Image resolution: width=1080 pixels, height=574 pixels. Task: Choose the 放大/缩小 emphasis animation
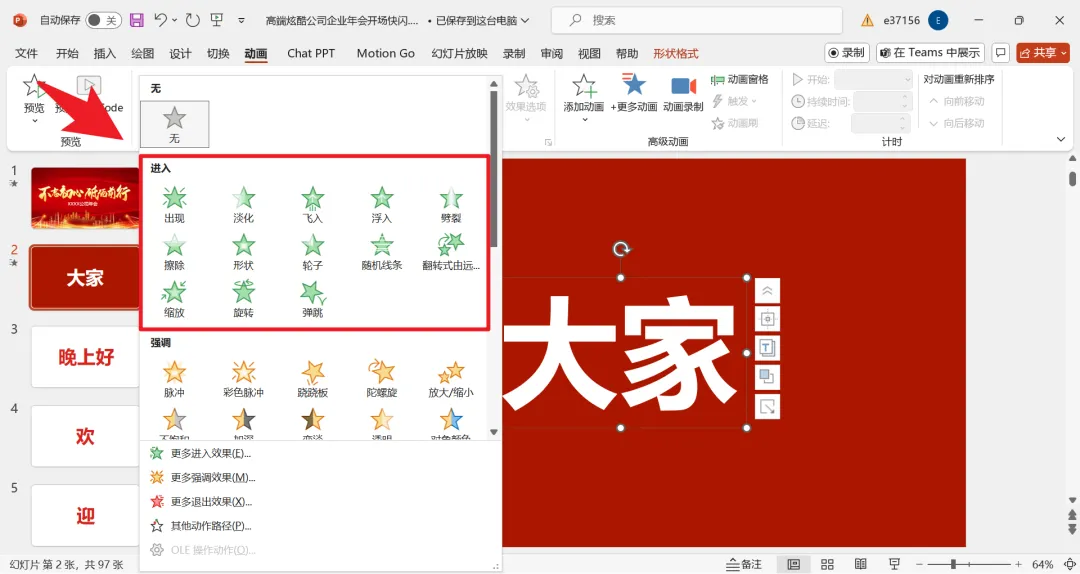point(450,379)
